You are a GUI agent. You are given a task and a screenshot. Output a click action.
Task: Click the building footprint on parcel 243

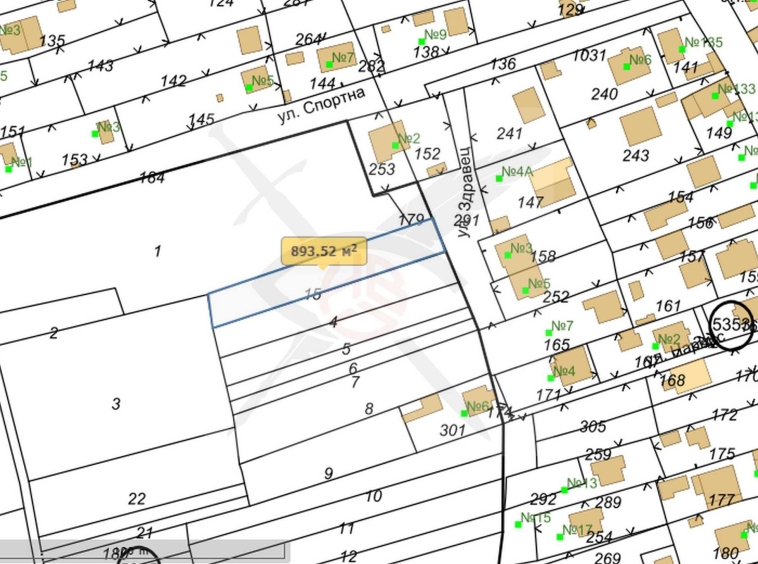pos(641,126)
